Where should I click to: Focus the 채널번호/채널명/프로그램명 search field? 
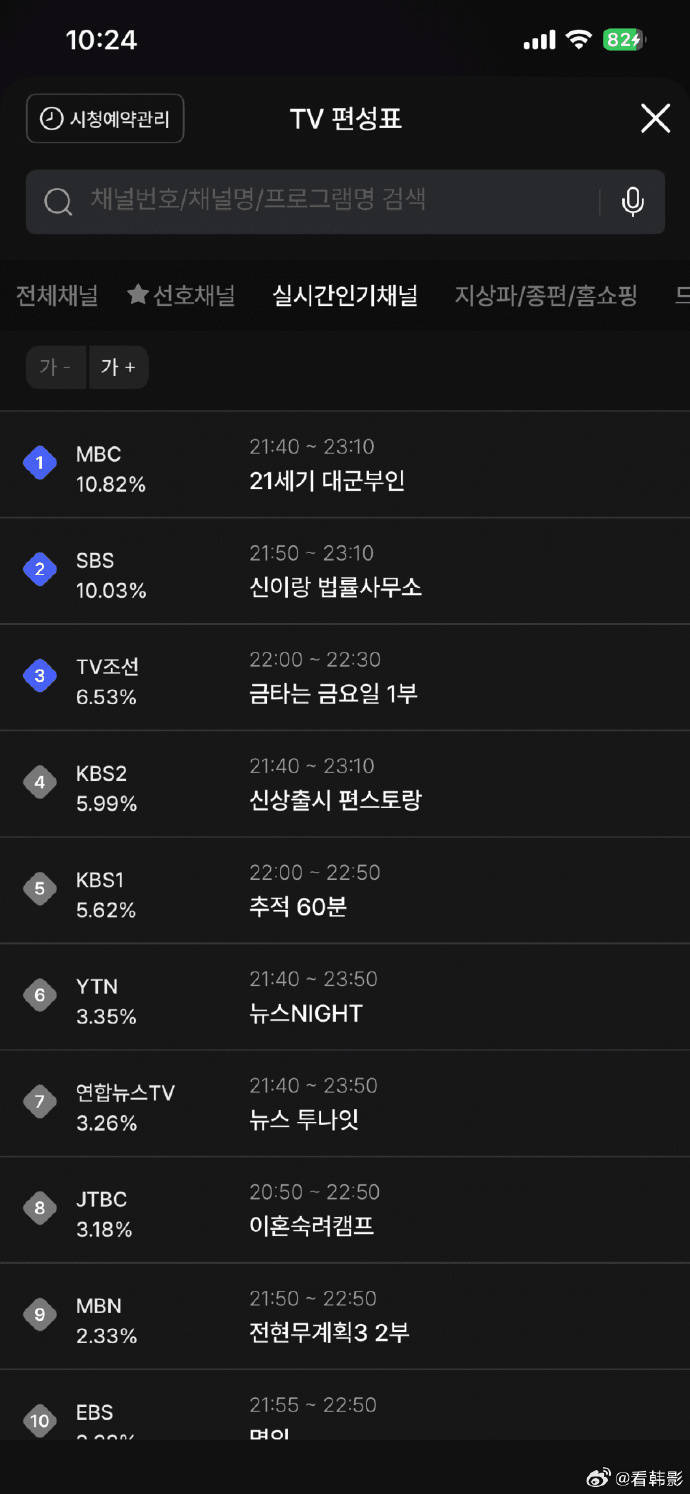coord(320,200)
